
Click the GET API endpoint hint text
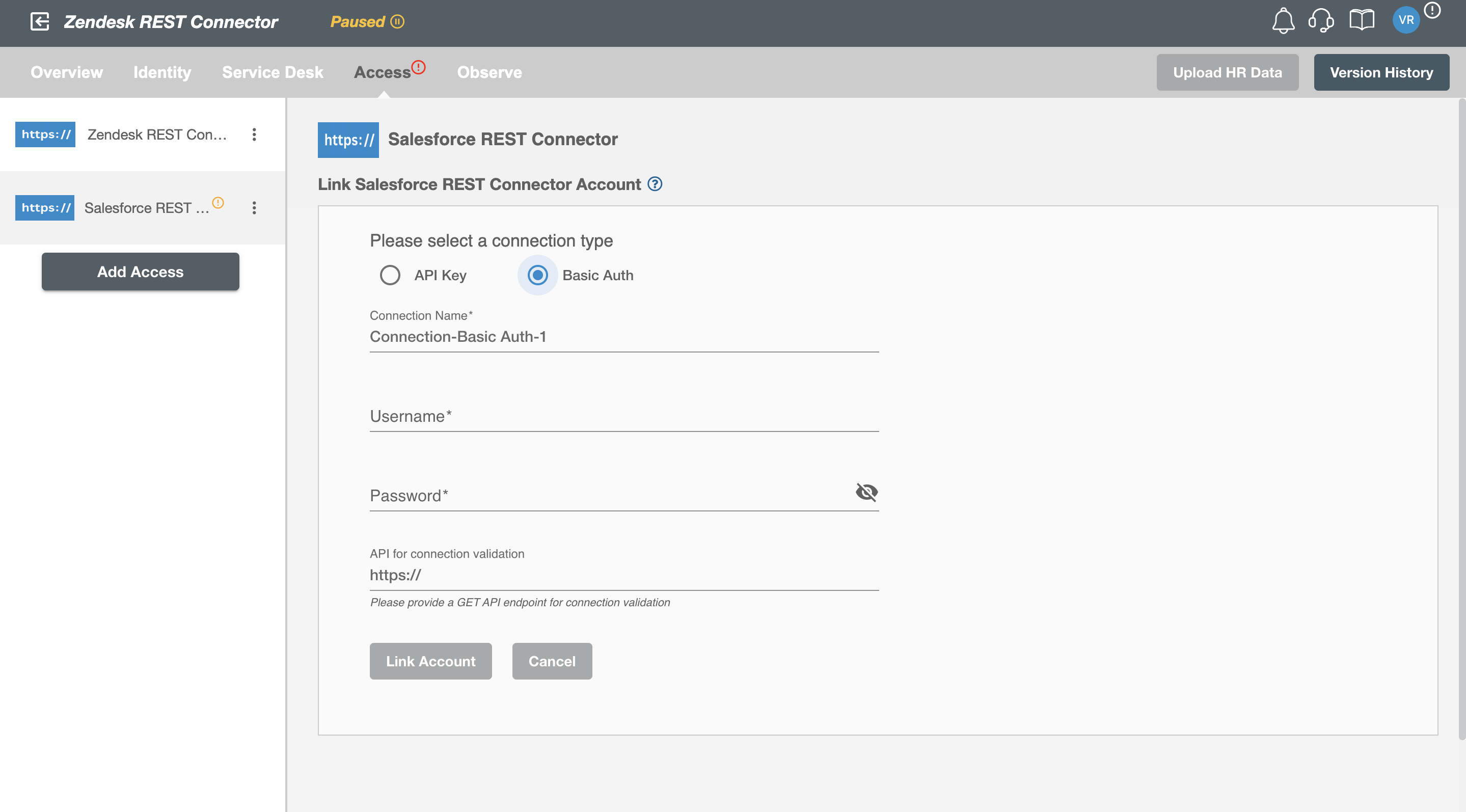(x=520, y=602)
